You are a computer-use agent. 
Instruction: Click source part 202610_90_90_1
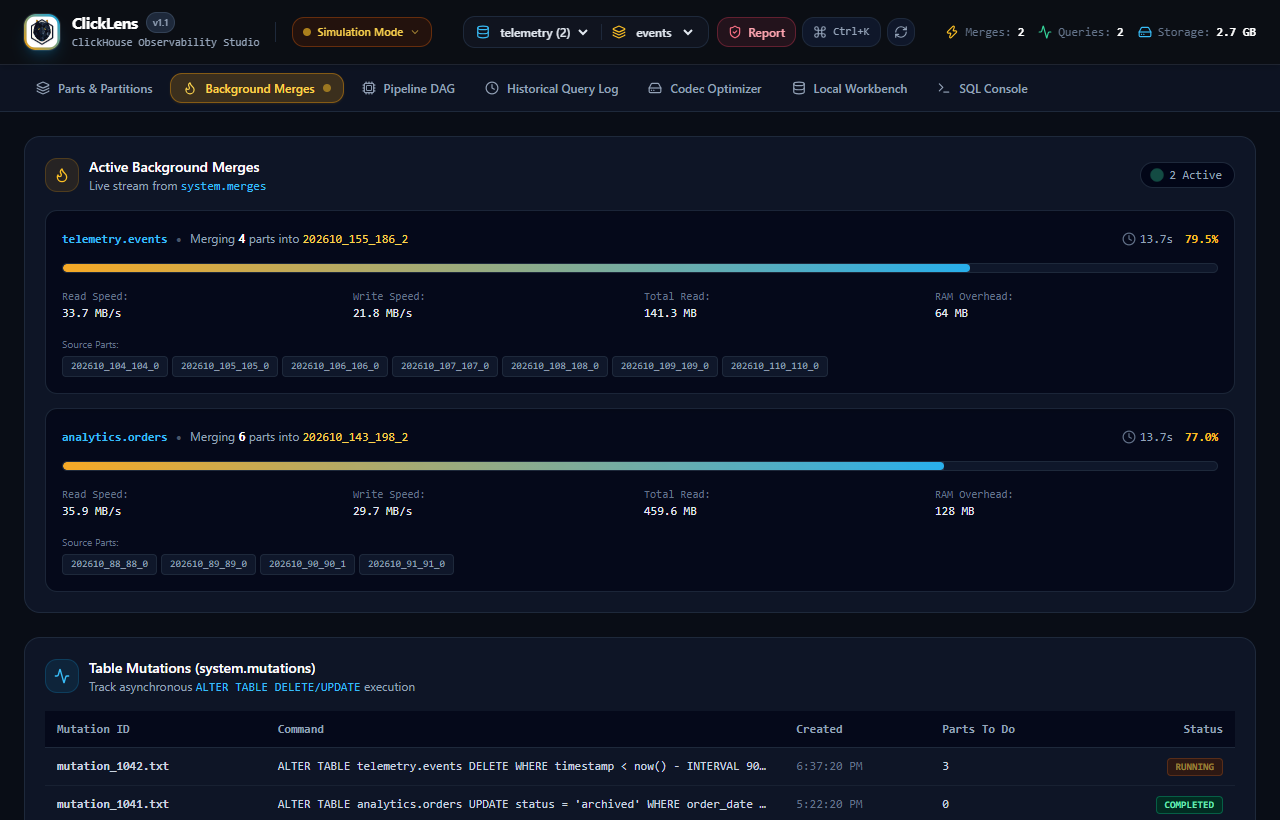click(307, 564)
